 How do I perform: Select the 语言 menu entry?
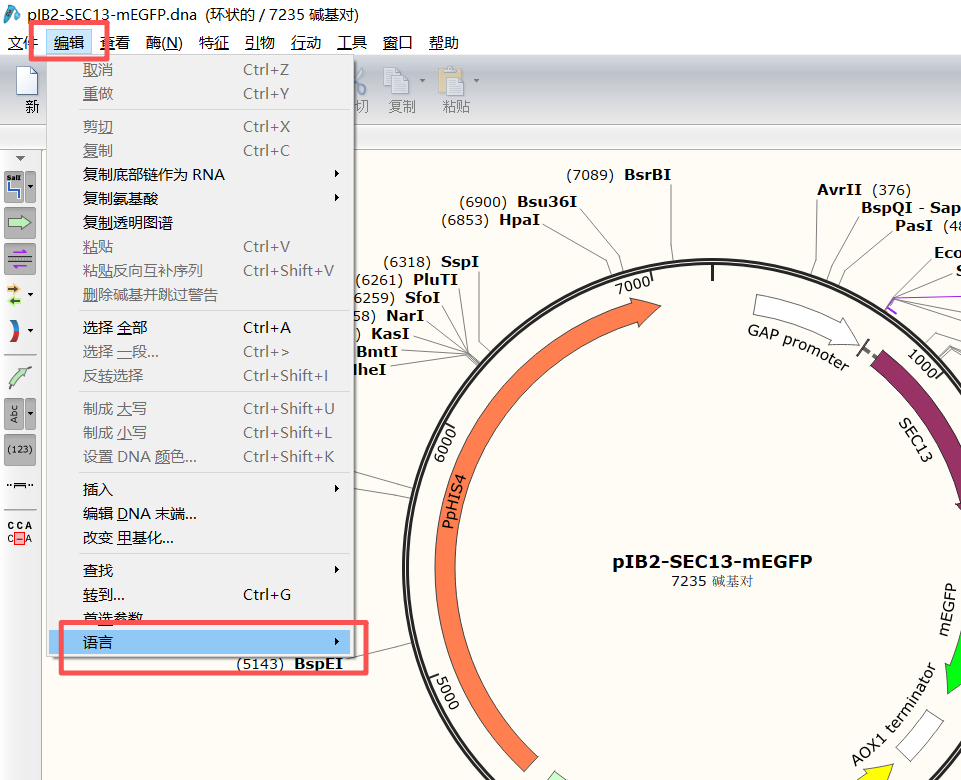(200, 642)
